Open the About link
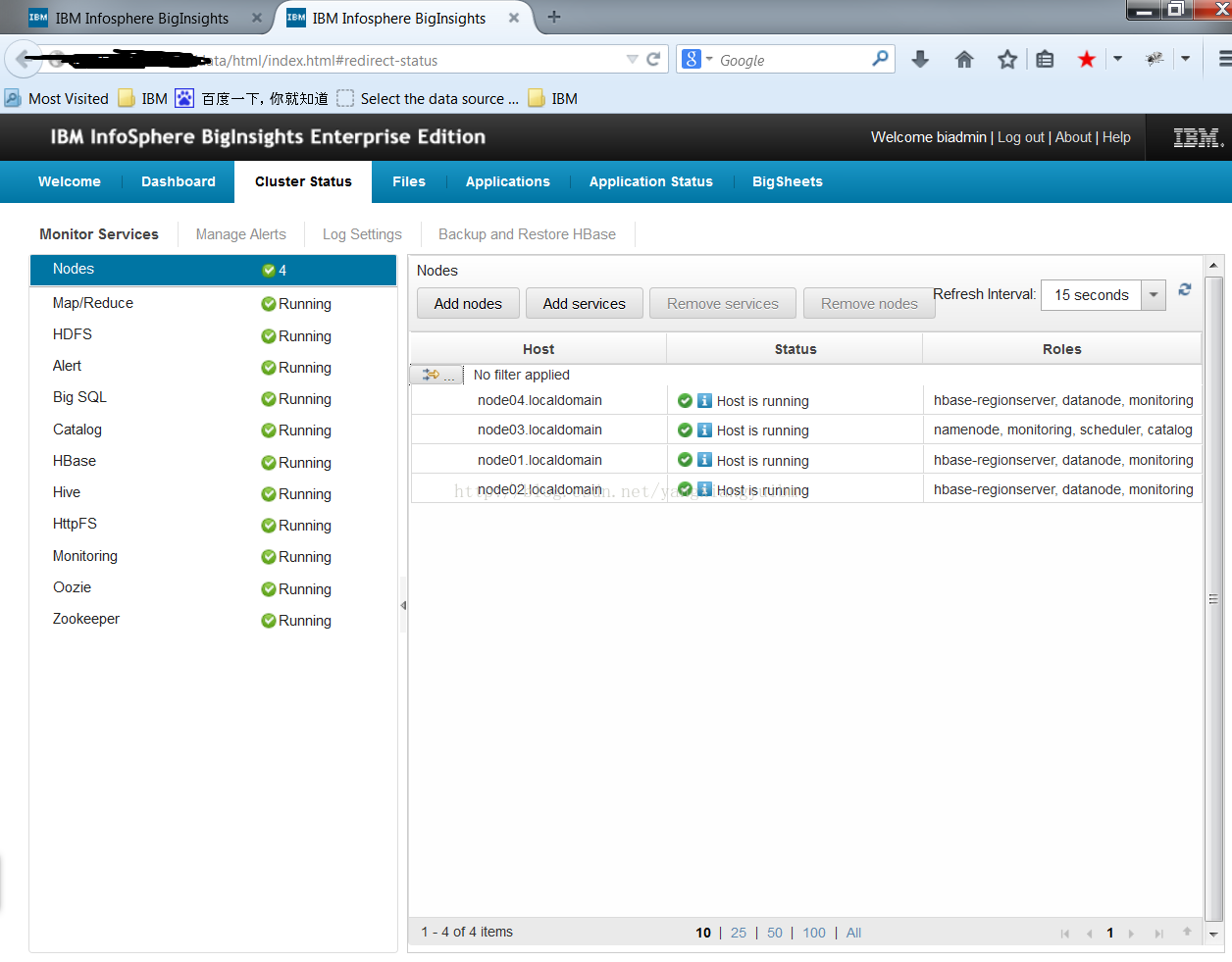Image resolution: width=1232 pixels, height=962 pixels. click(1073, 137)
